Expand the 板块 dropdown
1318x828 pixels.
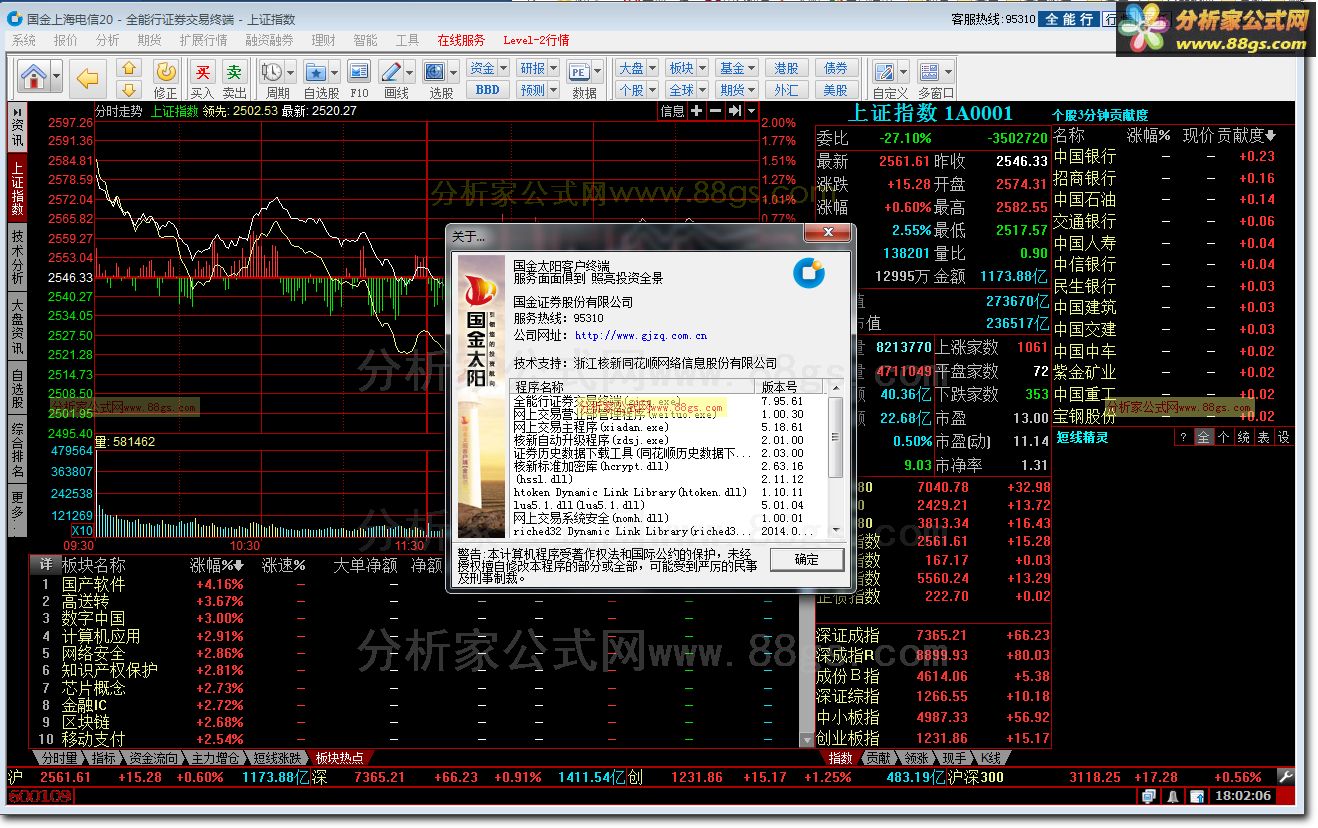tap(702, 68)
